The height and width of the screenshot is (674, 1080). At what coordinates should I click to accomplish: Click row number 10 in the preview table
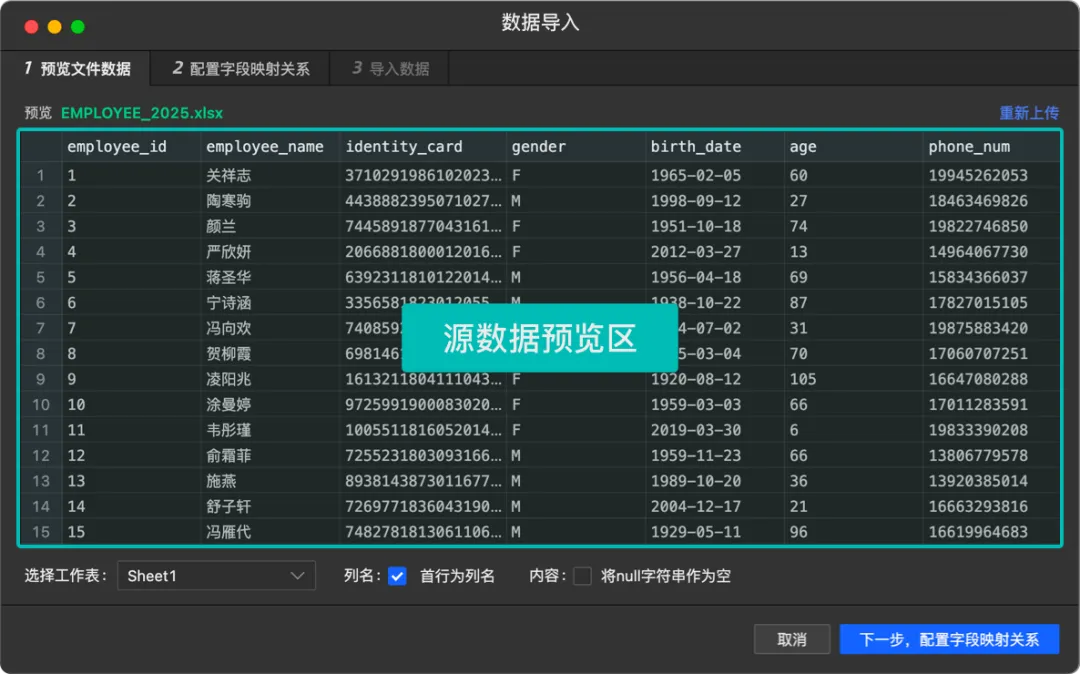pyautogui.click(x=41, y=405)
